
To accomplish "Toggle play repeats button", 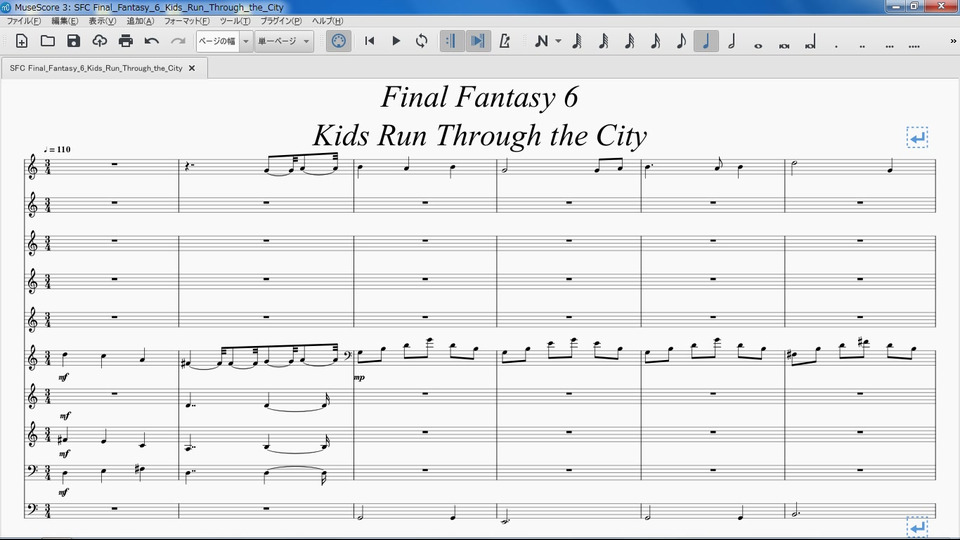I will click(x=451, y=41).
